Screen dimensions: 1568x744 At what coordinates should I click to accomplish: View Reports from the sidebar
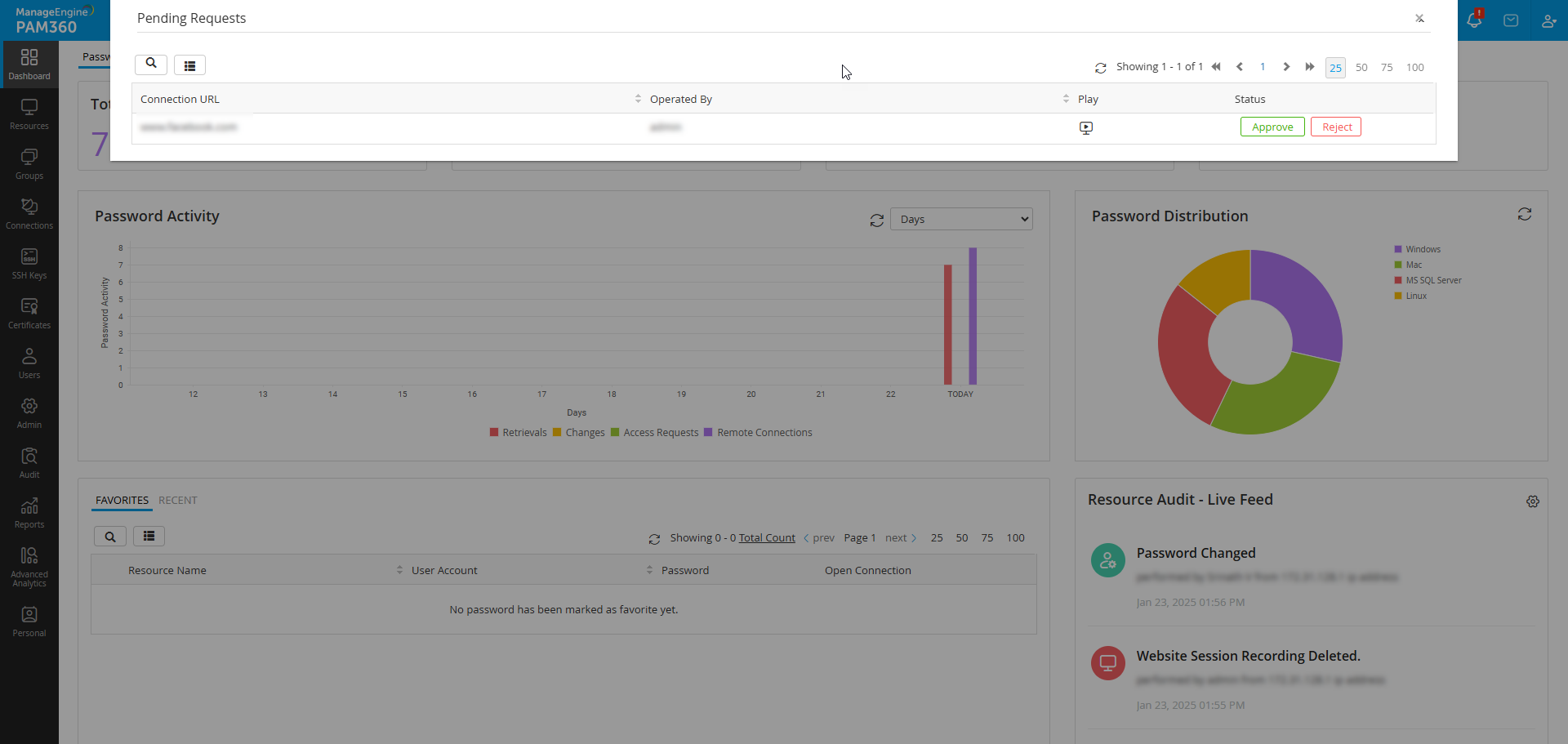[x=29, y=514]
